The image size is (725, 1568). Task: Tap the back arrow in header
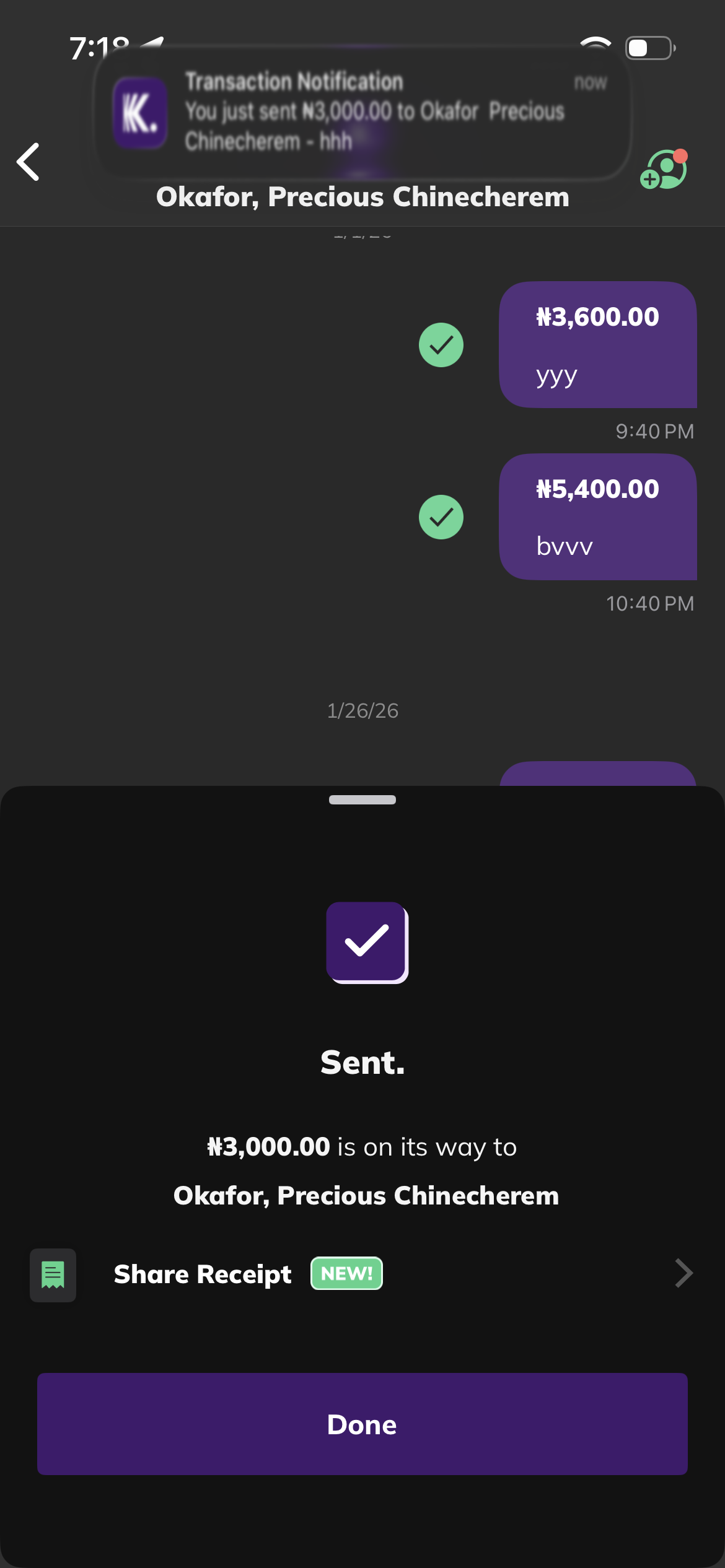pos(29,162)
